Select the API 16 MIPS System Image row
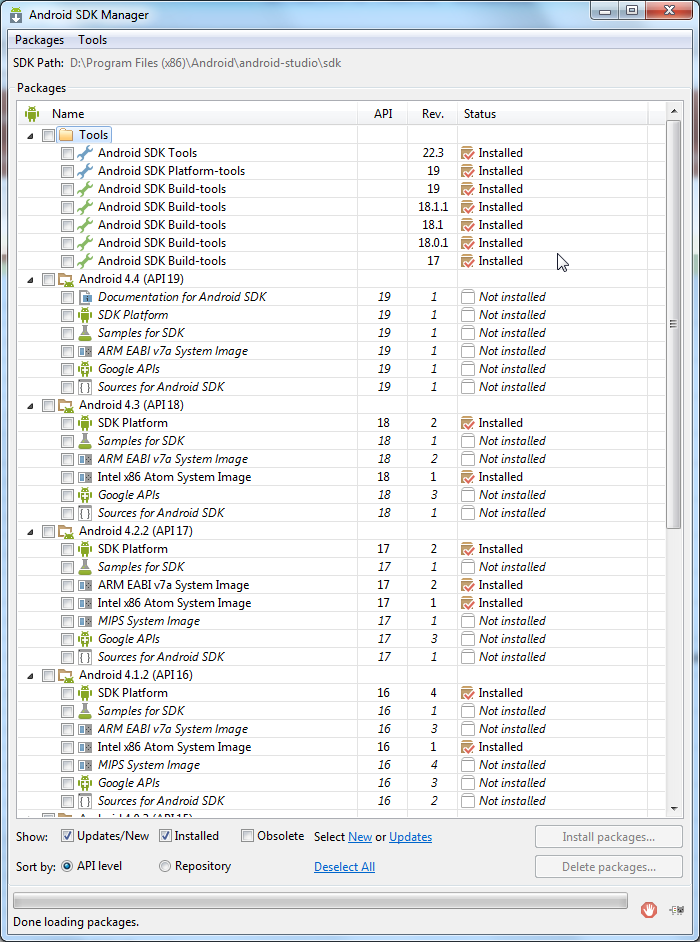This screenshot has height=942, width=700. pyautogui.click(x=341, y=765)
